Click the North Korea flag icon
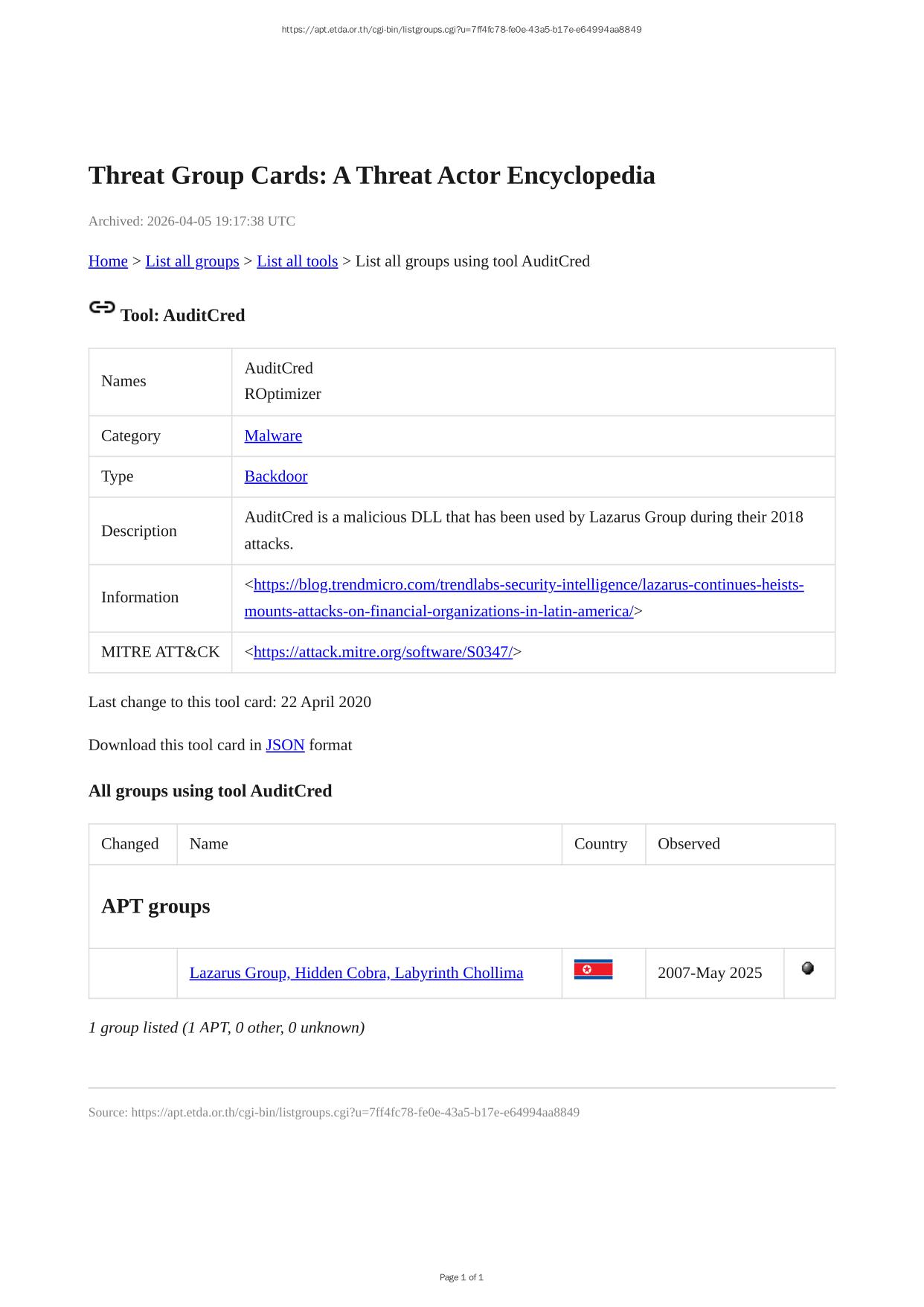 coord(593,970)
